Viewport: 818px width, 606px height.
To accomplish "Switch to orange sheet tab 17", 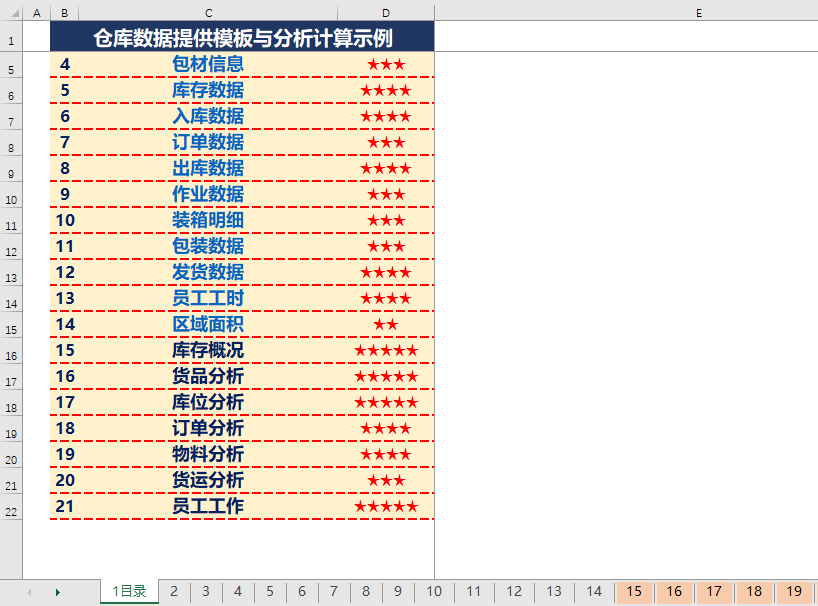I will tap(714, 591).
